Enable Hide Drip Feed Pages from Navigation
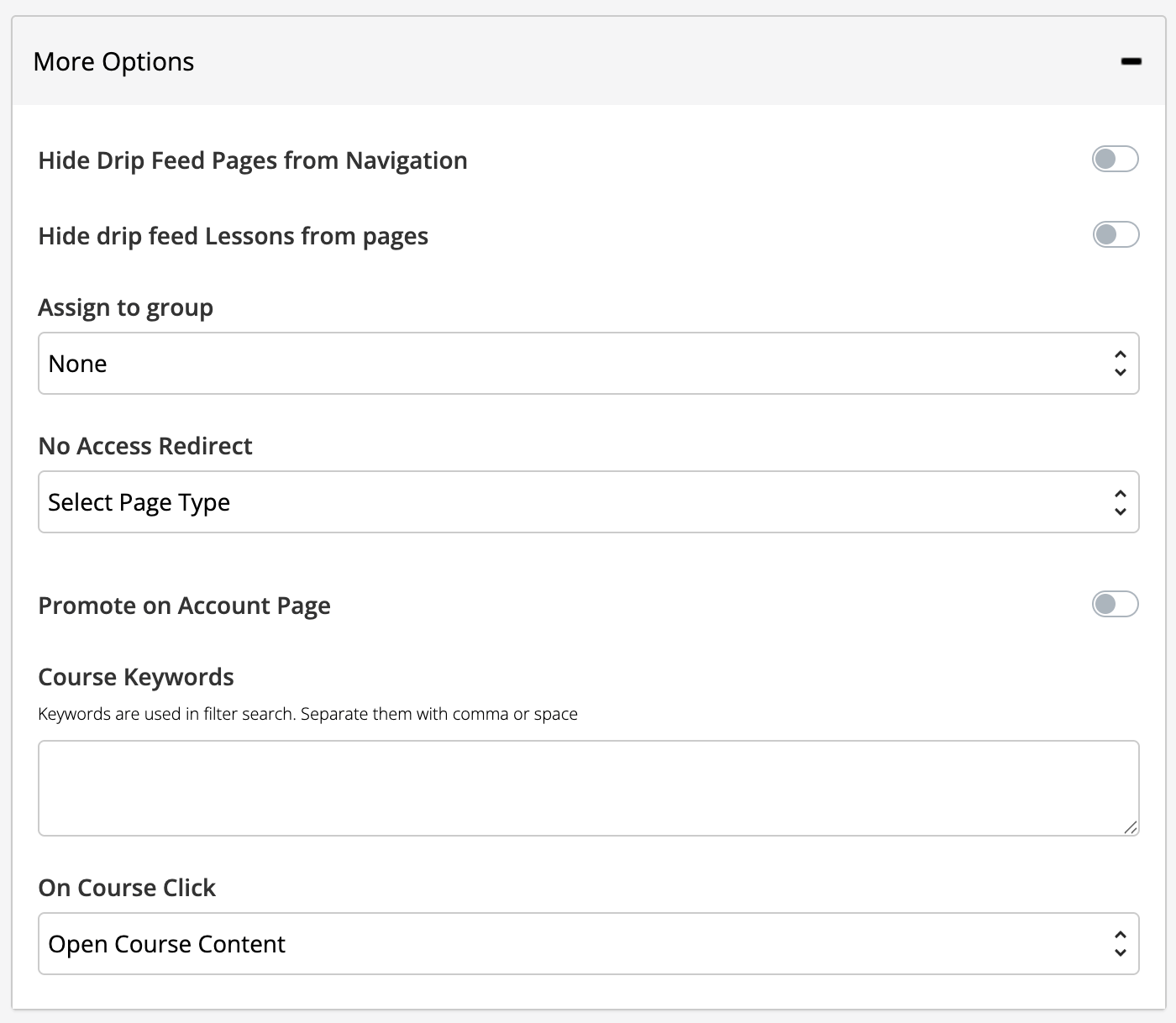The image size is (1176, 1023). pyautogui.click(x=1115, y=159)
